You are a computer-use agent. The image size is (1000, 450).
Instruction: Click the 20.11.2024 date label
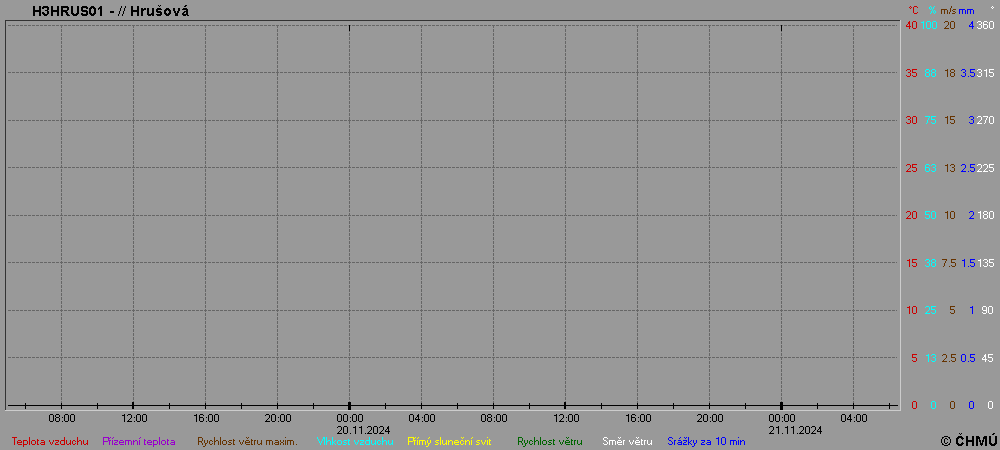point(349,430)
